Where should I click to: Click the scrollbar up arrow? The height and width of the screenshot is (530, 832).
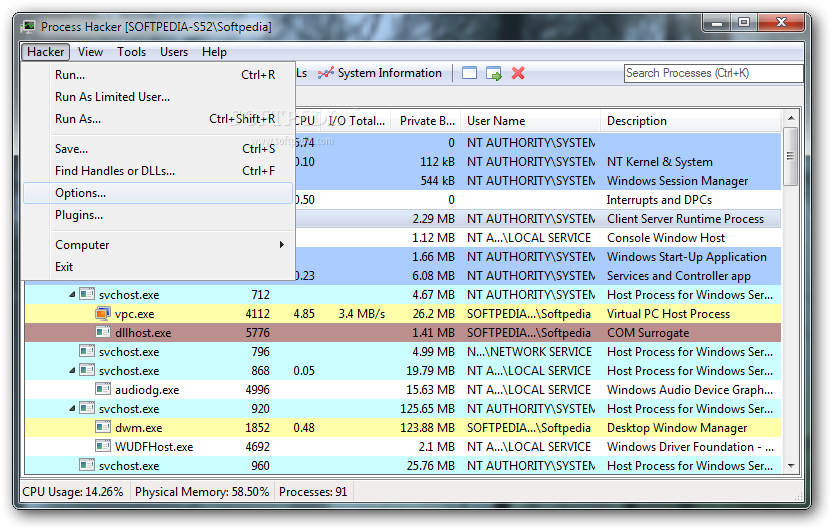(x=791, y=118)
